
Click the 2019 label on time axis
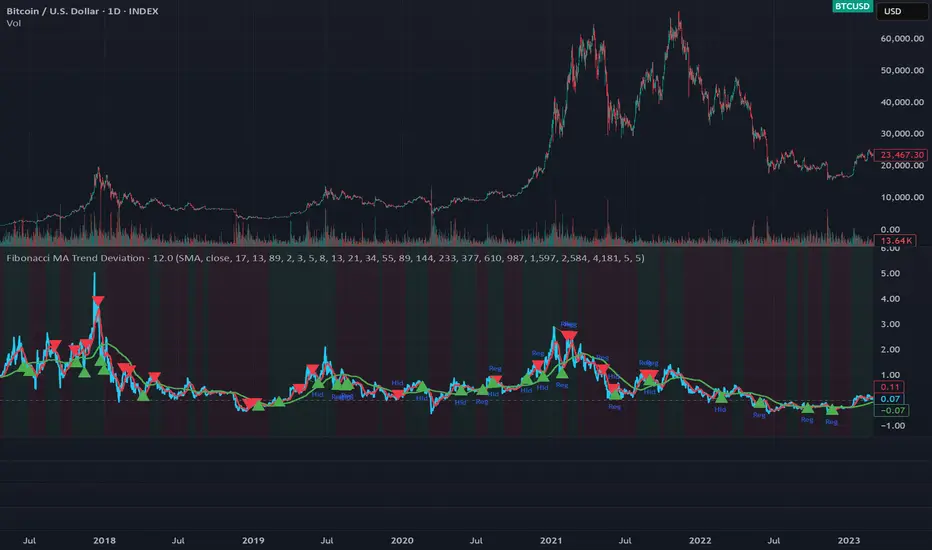tap(253, 540)
